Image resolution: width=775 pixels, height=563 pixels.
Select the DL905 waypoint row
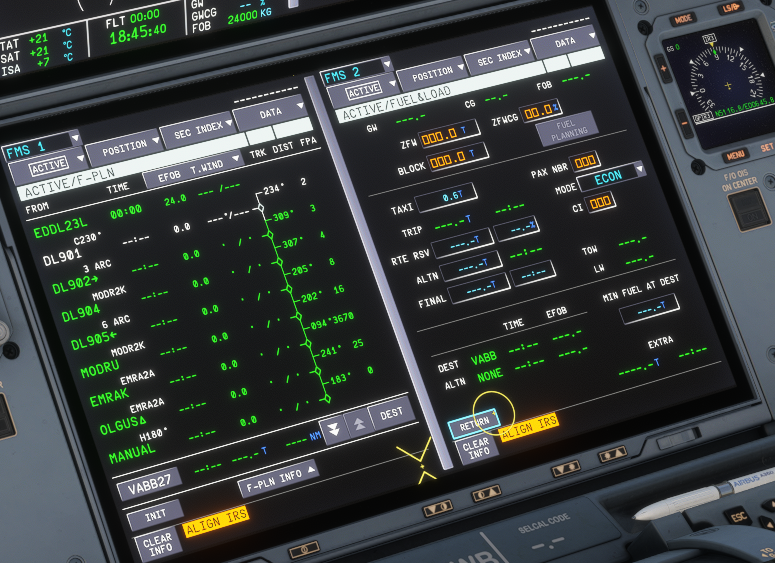click(x=94, y=341)
